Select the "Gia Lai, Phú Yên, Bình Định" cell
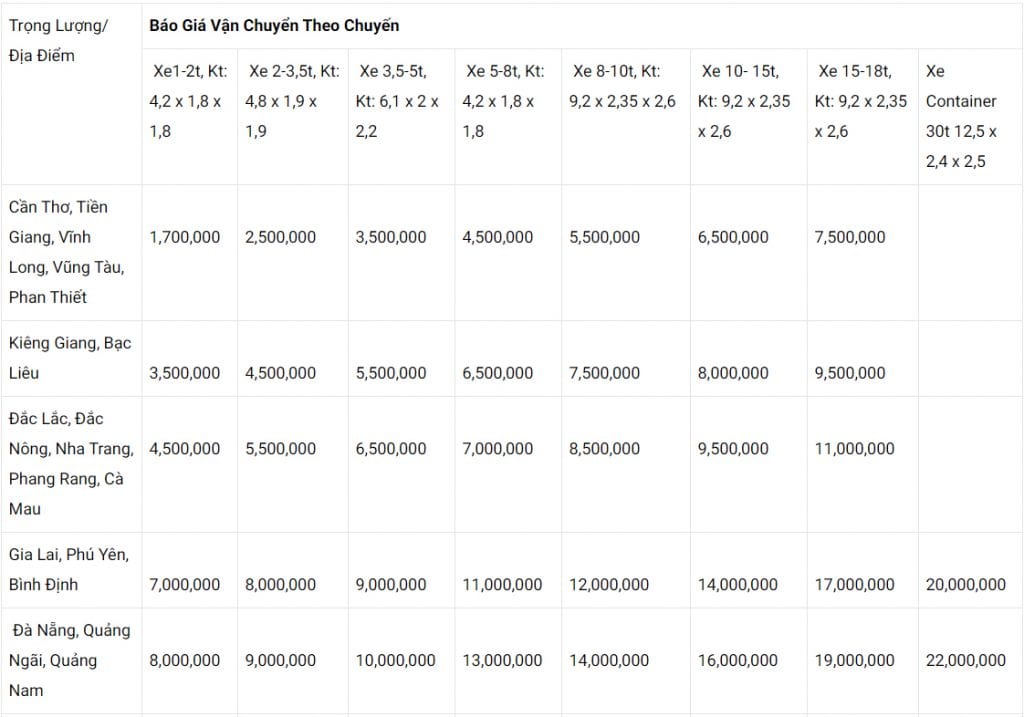Viewport: 1024px width, 717px height. [x=68, y=569]
